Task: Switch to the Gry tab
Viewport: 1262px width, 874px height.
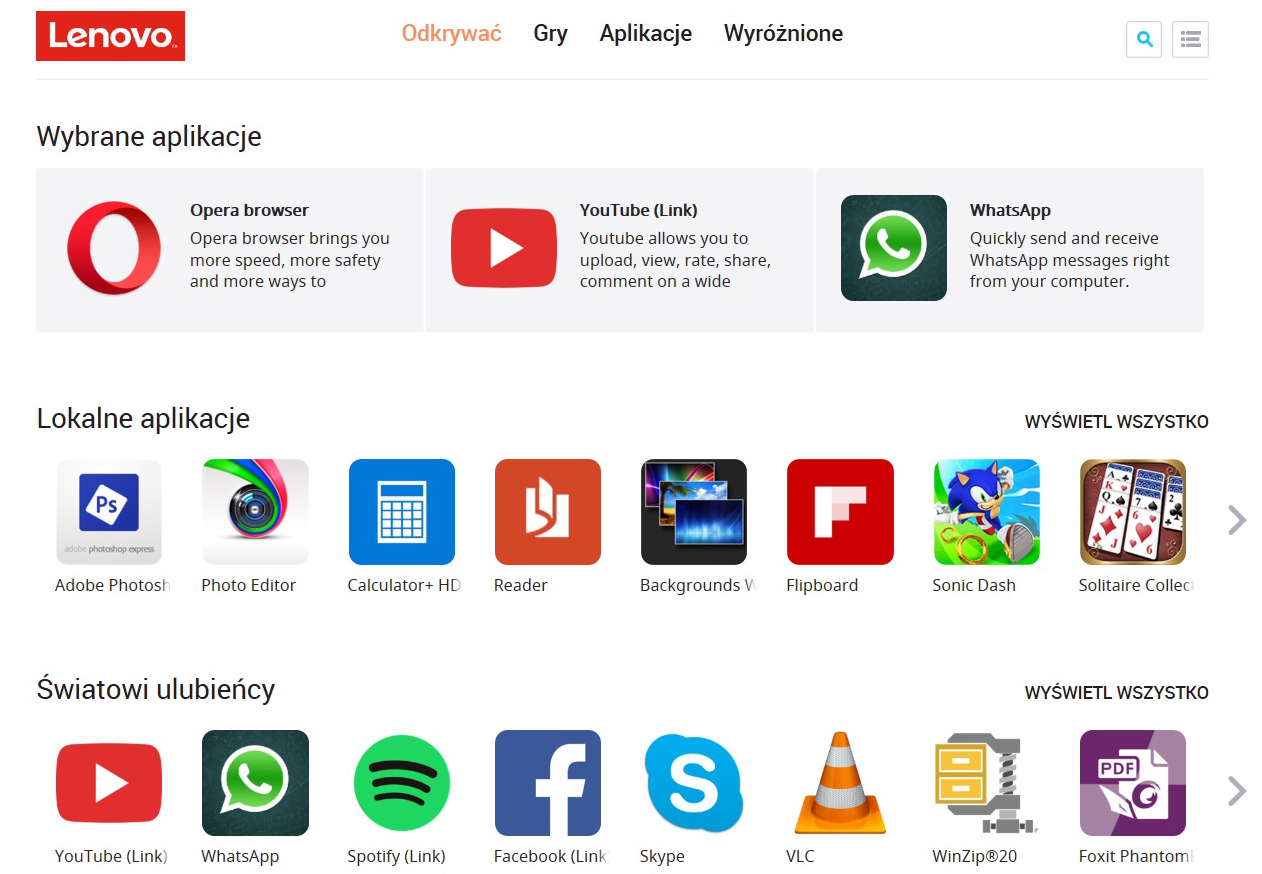Action: pyautogui.click(x=551, y=34)
